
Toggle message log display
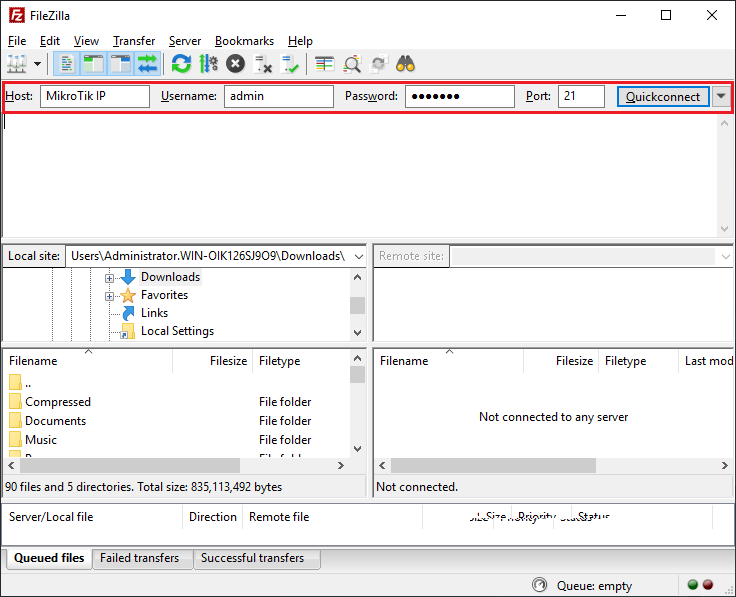coord(67,64)
